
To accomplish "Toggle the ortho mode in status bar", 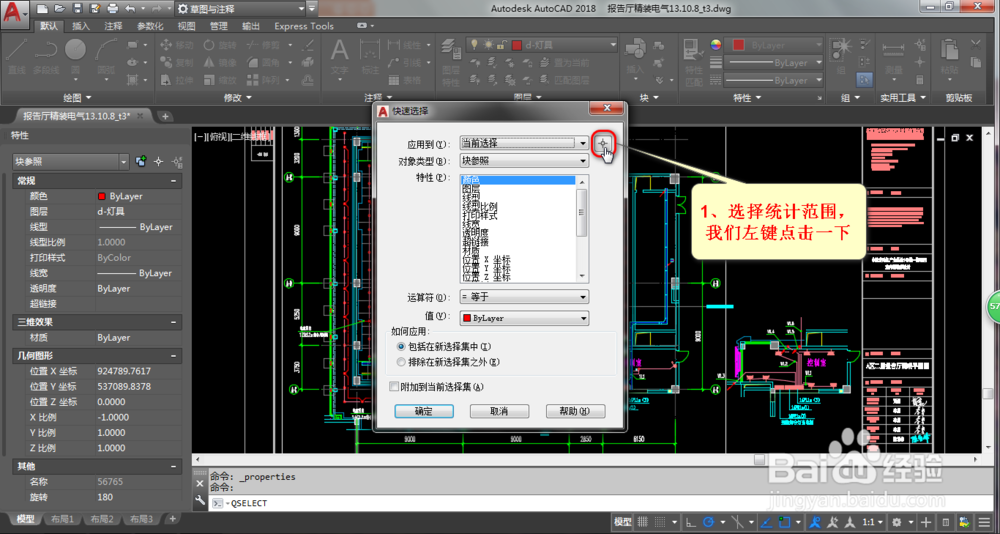I will pyautogui.click(x=691, y=521).
